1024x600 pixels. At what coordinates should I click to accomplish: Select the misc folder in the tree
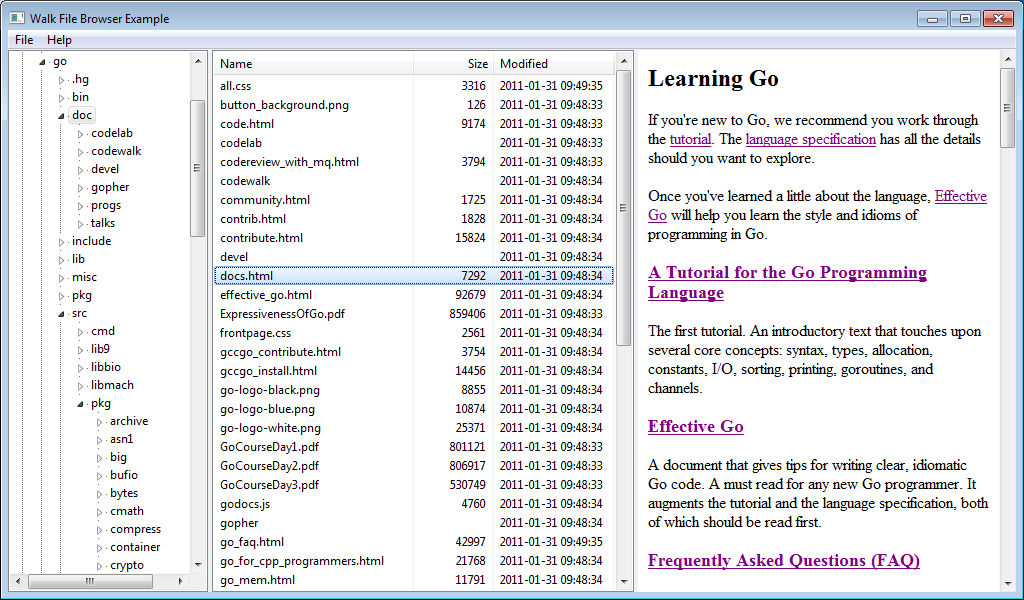(x=84, y=277)
